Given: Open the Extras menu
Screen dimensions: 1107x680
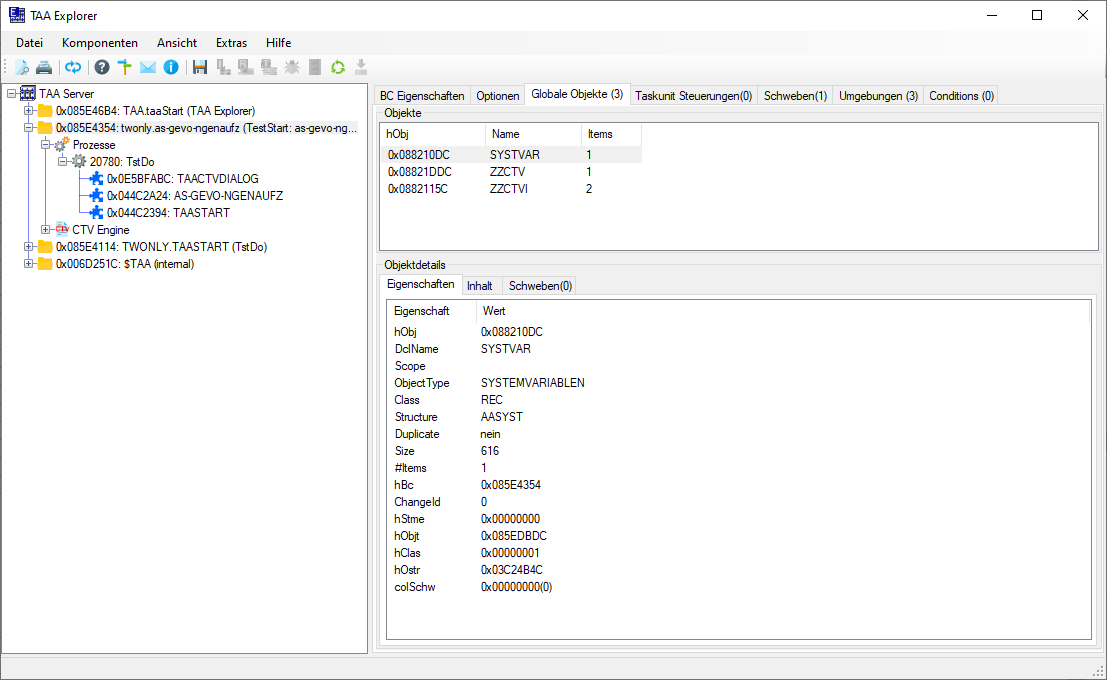Looking at the screenshot, I should click(x=232, y=42).
